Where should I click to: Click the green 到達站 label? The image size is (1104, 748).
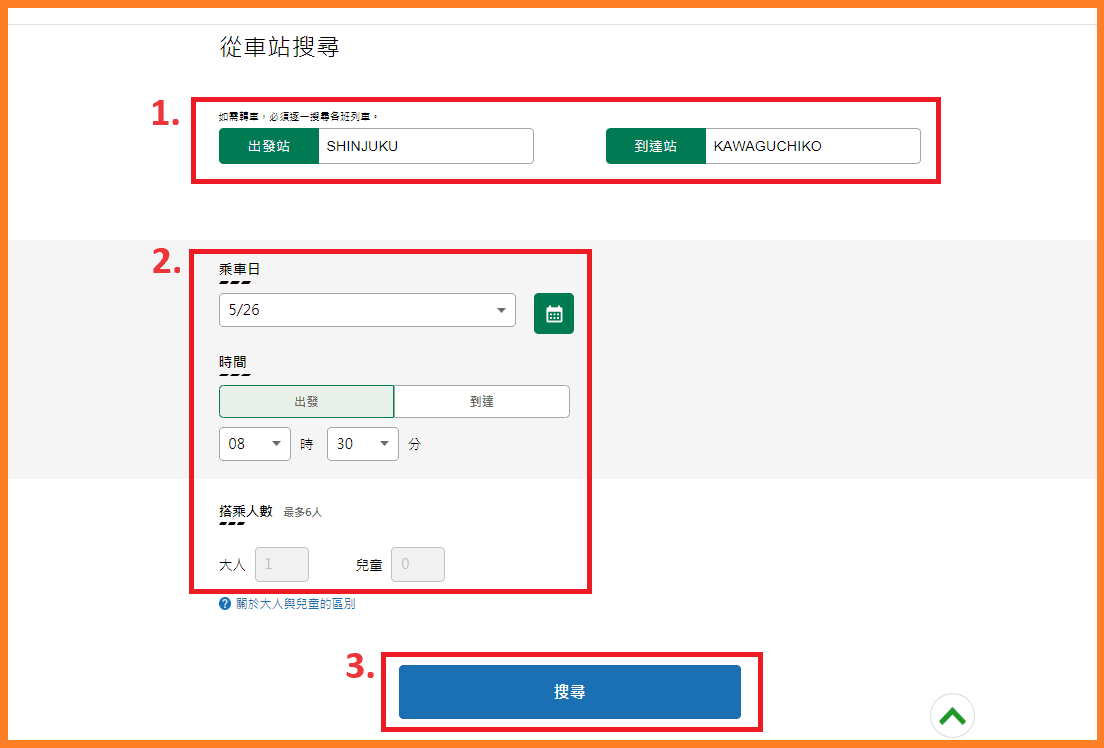coord(656,146)
